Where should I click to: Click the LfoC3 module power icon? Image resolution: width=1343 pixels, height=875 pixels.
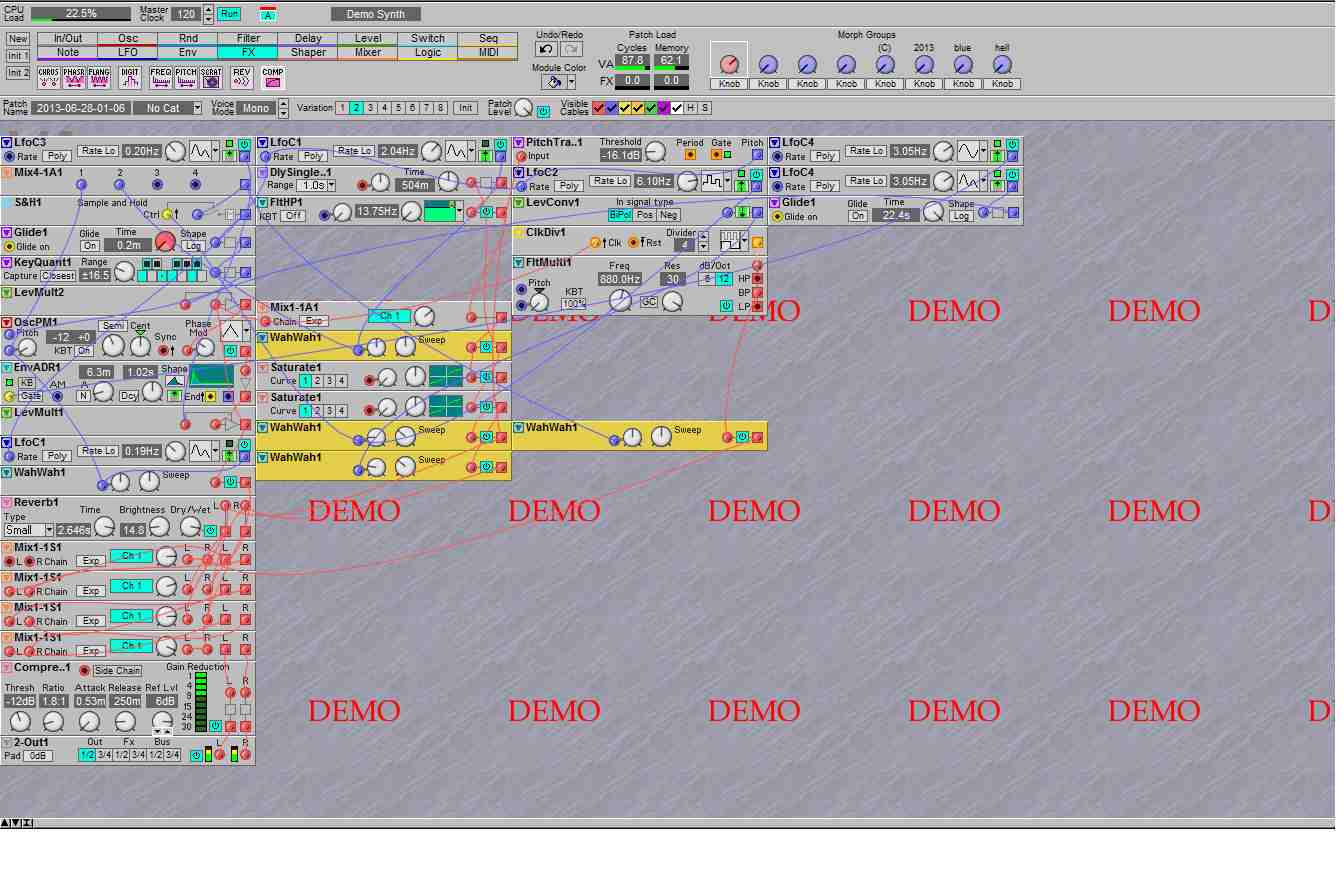(x=245, y=144)
